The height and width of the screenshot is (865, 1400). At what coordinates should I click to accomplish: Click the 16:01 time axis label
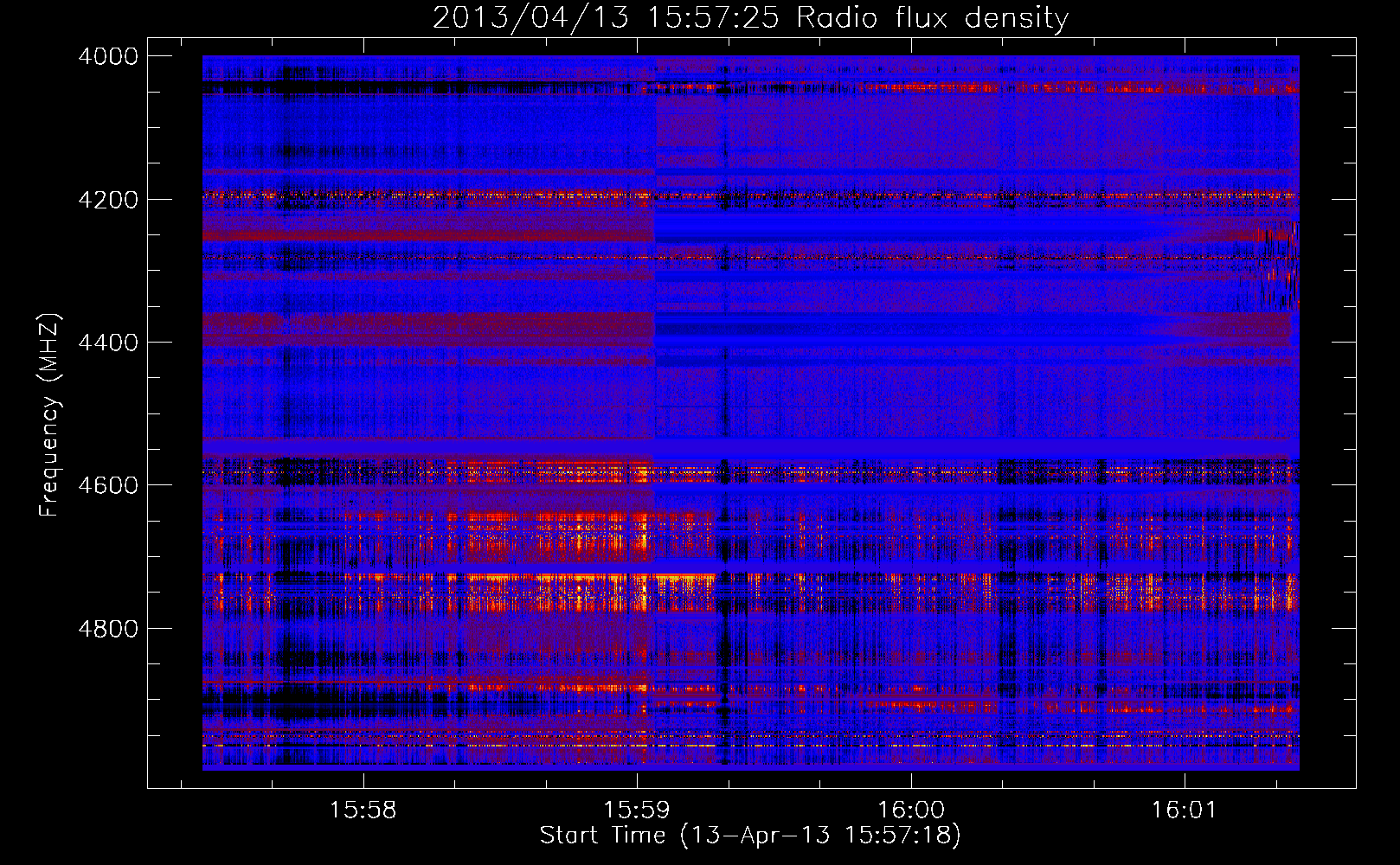click(1184, 811)
